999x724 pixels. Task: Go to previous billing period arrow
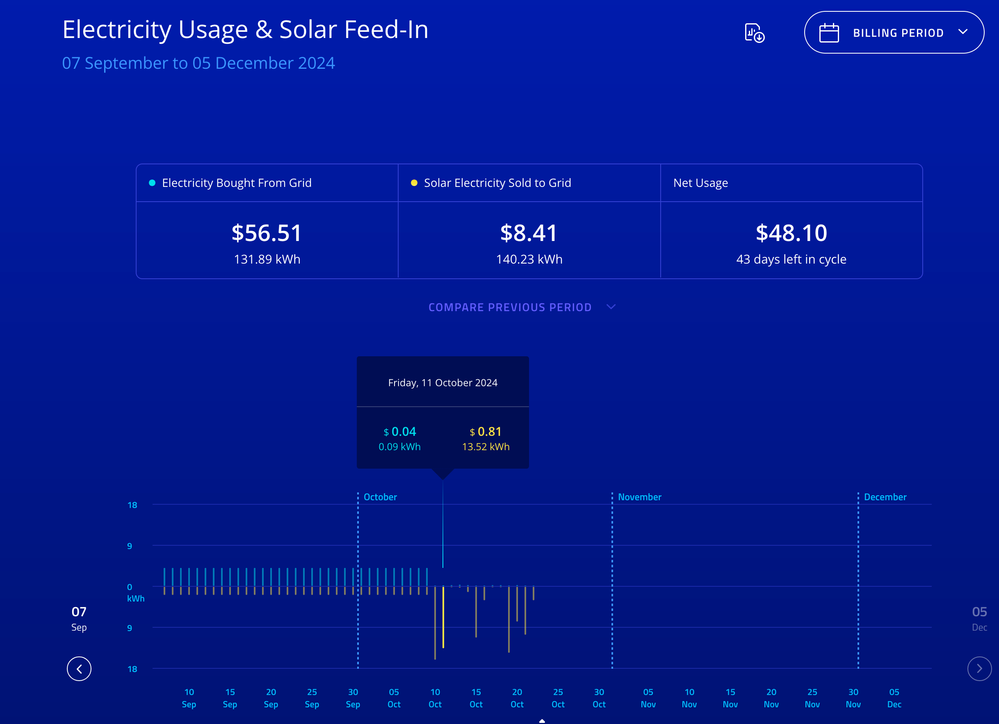79,668
